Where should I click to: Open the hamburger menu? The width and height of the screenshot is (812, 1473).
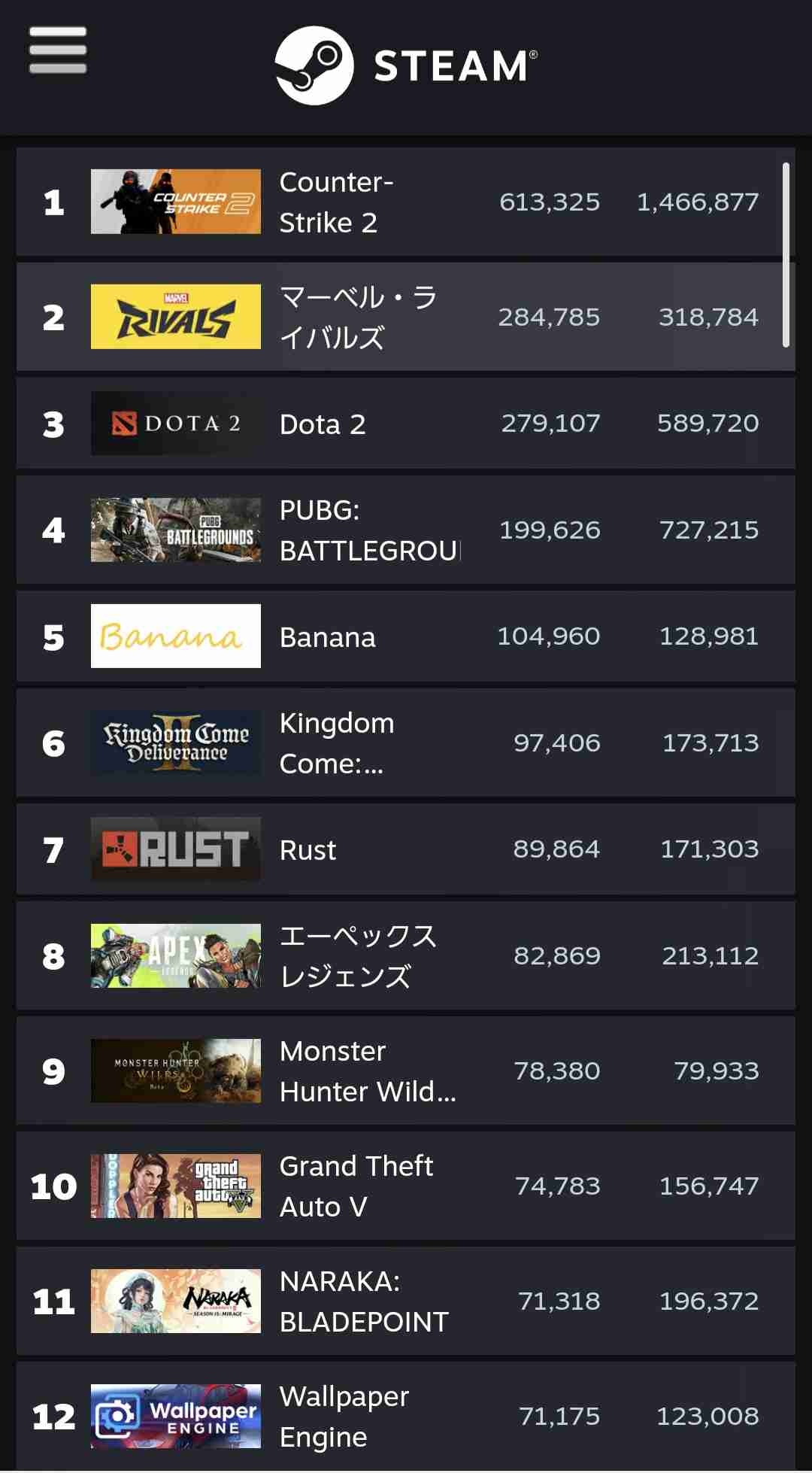point(58,50)
